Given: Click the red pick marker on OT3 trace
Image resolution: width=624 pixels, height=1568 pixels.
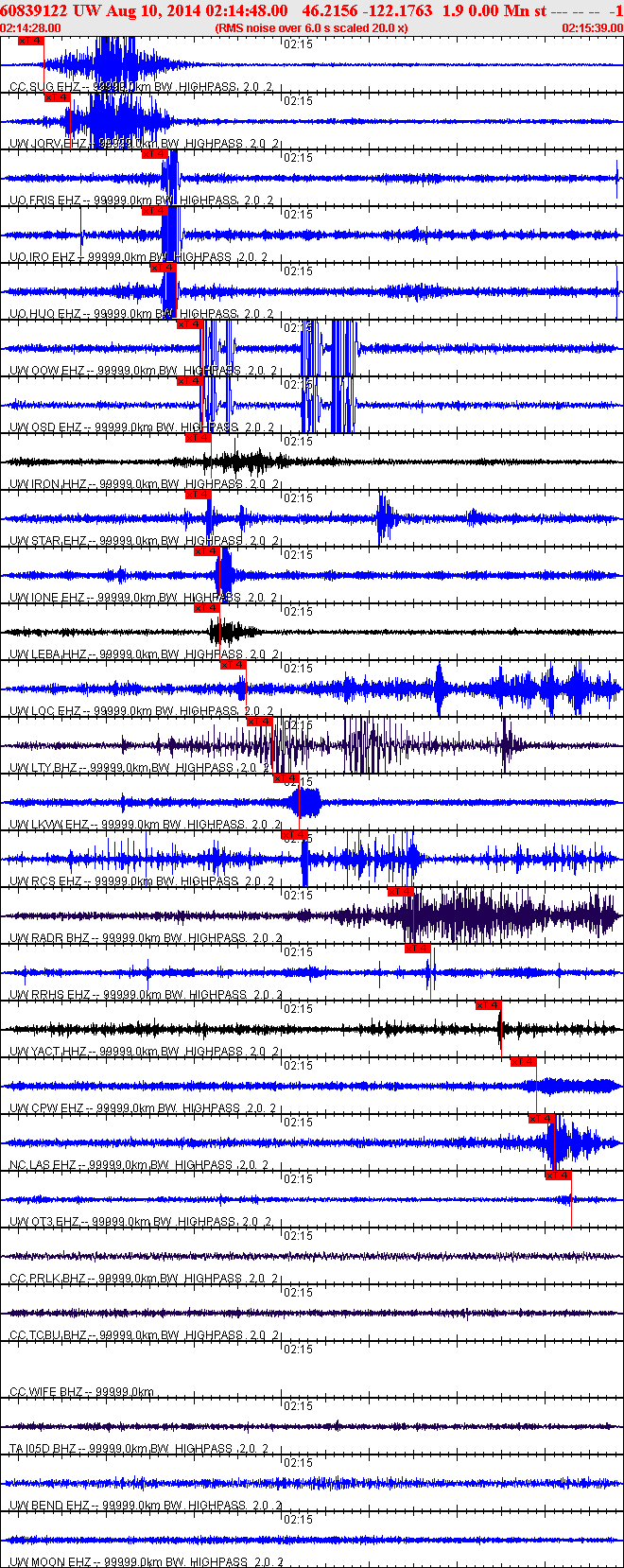Looking at the screenshot, I should coord(559,1176).
